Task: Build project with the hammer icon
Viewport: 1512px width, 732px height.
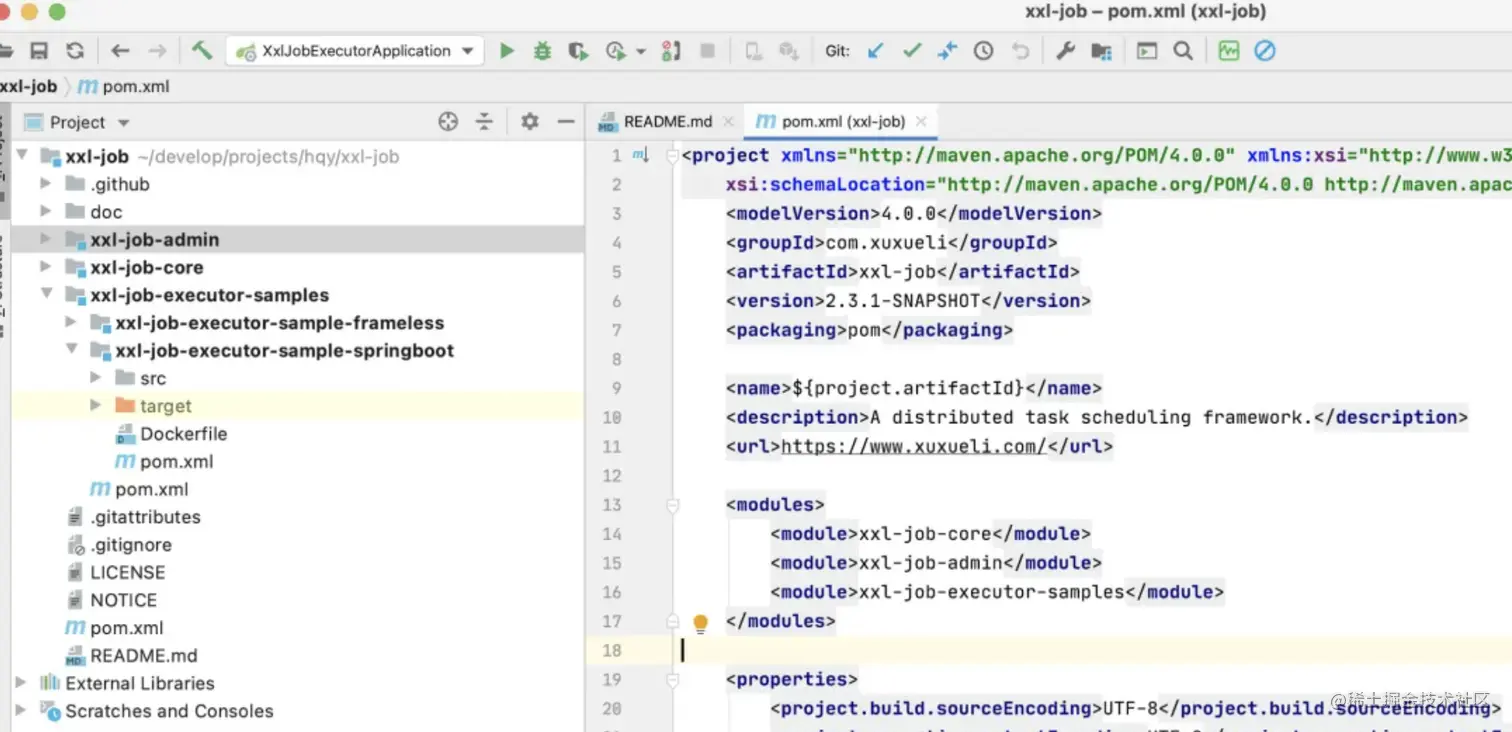Action: click(x=202, y=50)
